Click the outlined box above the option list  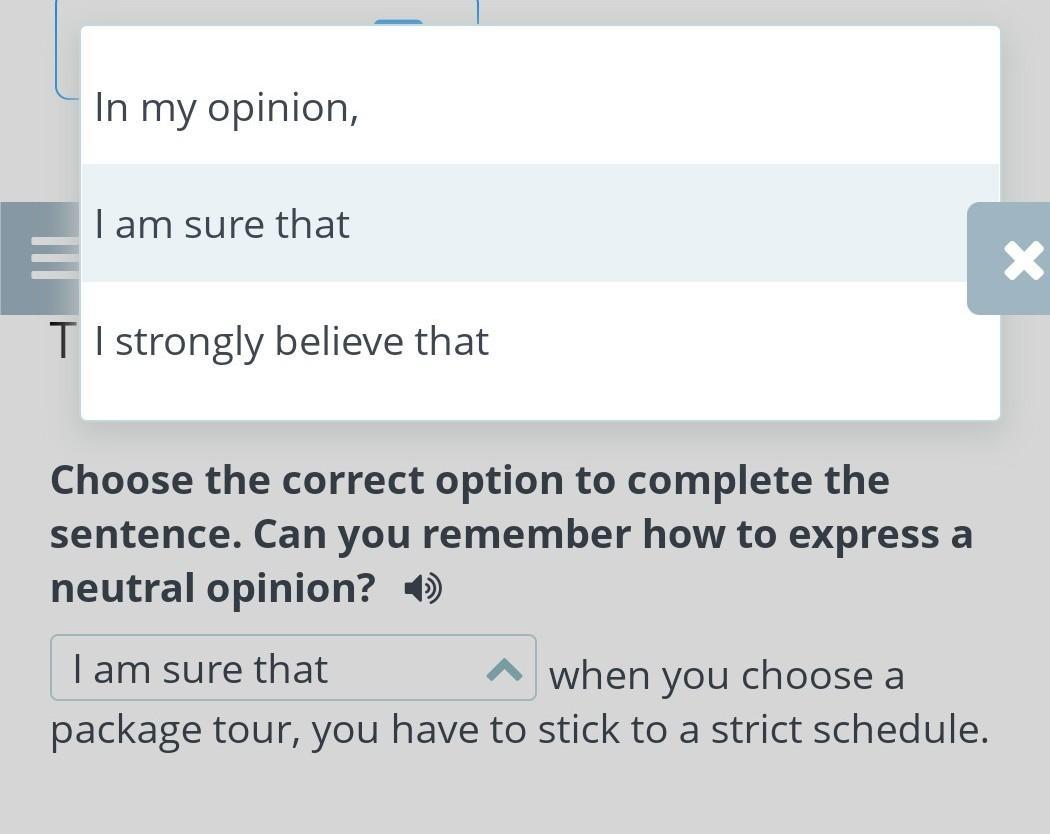click(67, 60)
